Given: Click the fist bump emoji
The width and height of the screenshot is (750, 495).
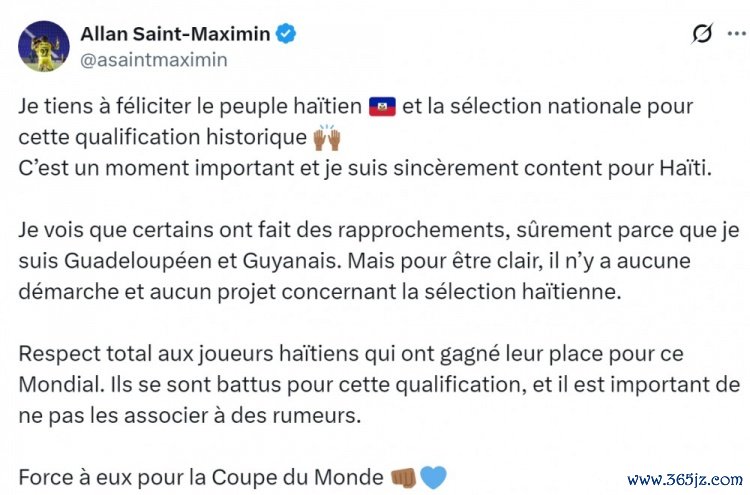Looking at the screenshot, I should (x=402, y=476).
